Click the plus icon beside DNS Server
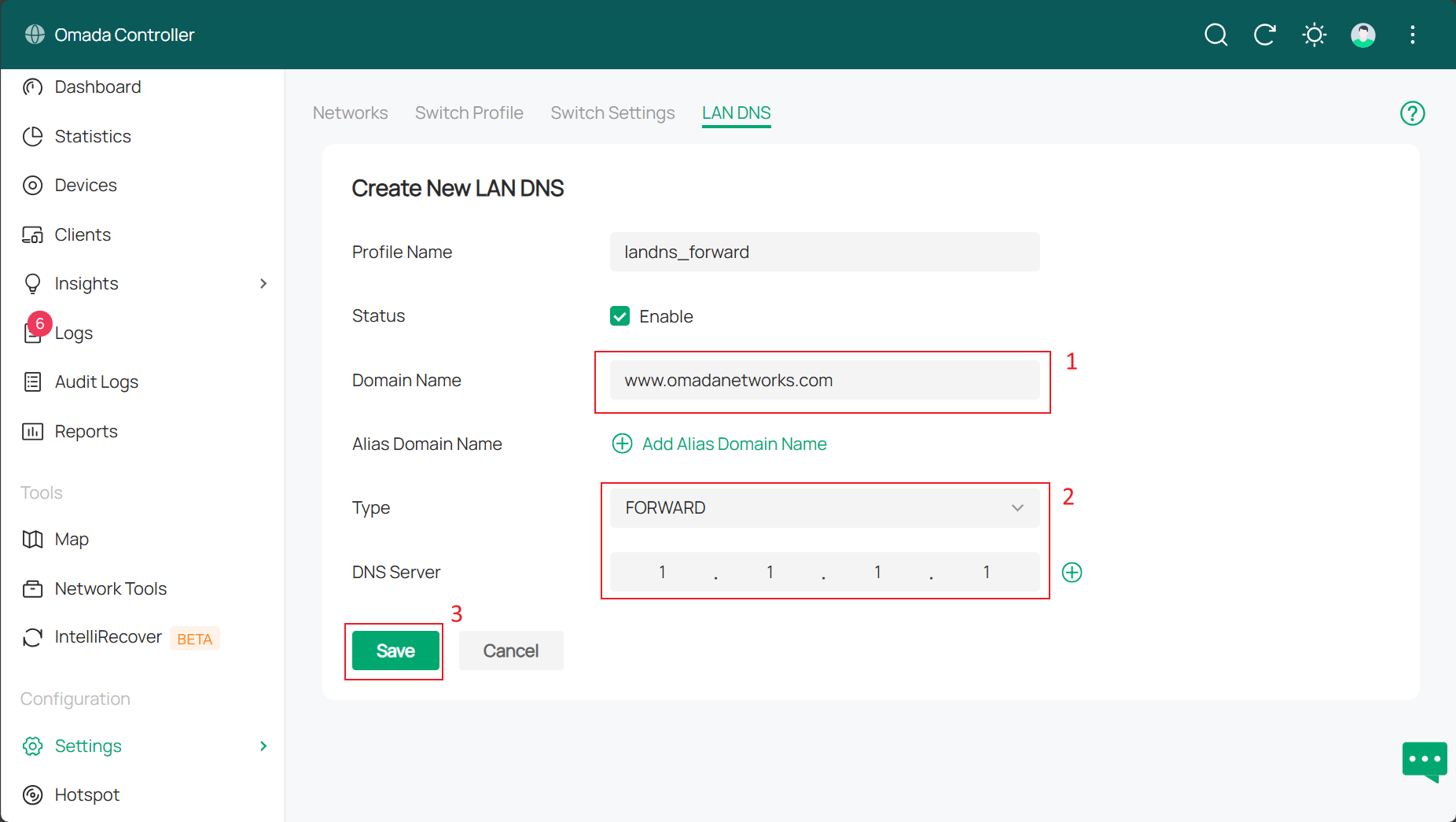This screenshot has height=822, width=1456. (x=1072, y=573)
